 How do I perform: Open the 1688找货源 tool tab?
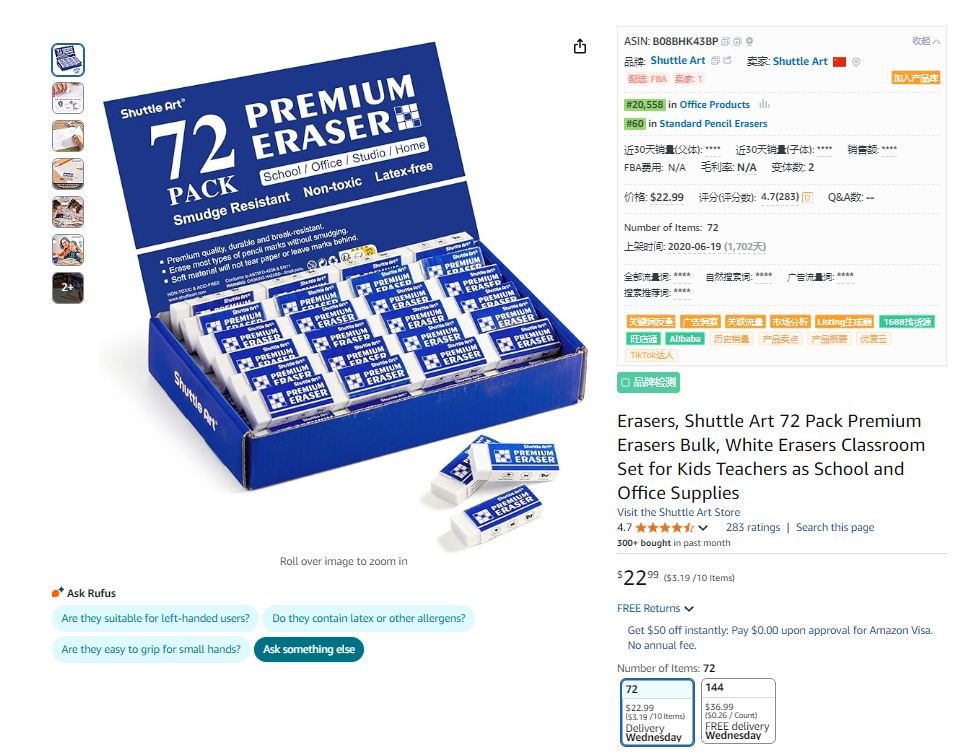[907, 322]
